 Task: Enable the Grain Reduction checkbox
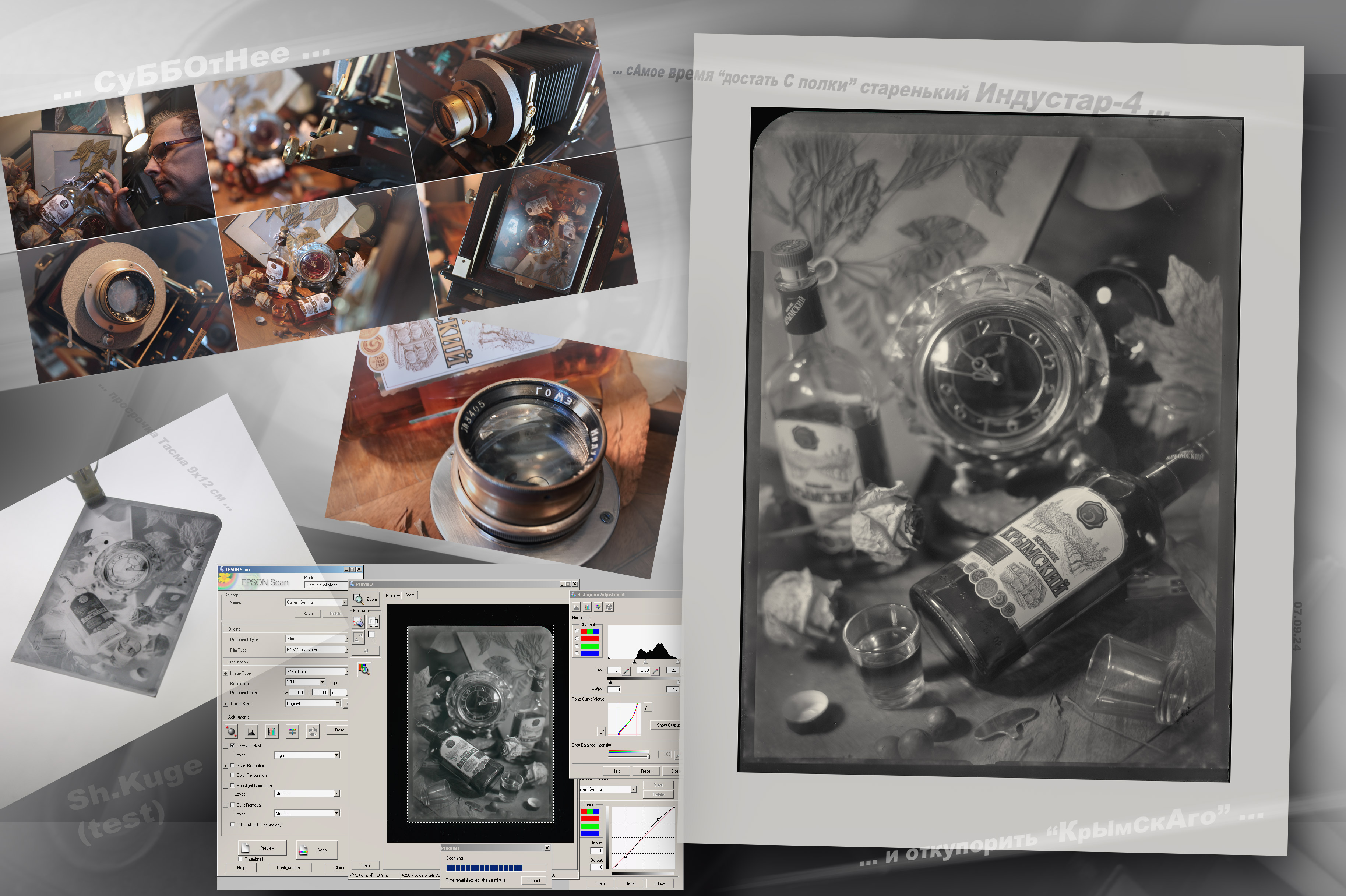(x=233, y=766)
